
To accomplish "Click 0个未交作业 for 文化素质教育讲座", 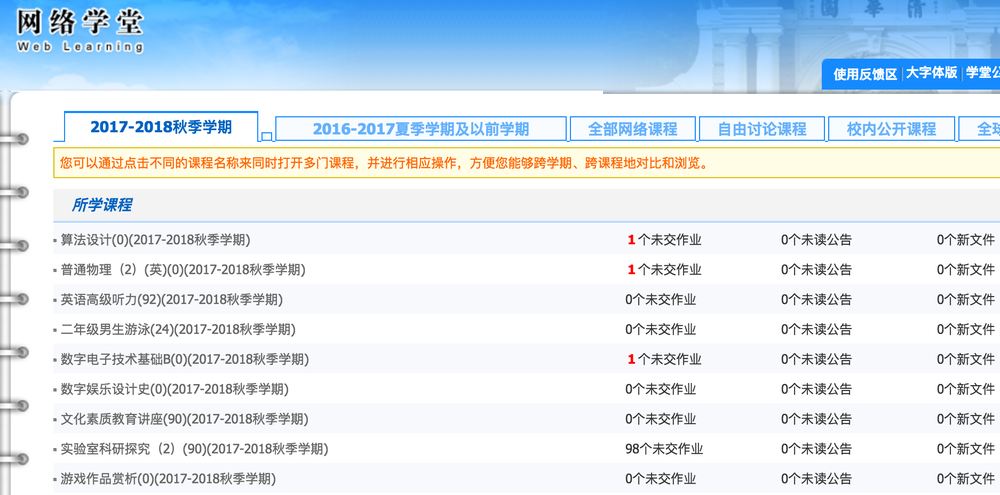I will (661, 419).
